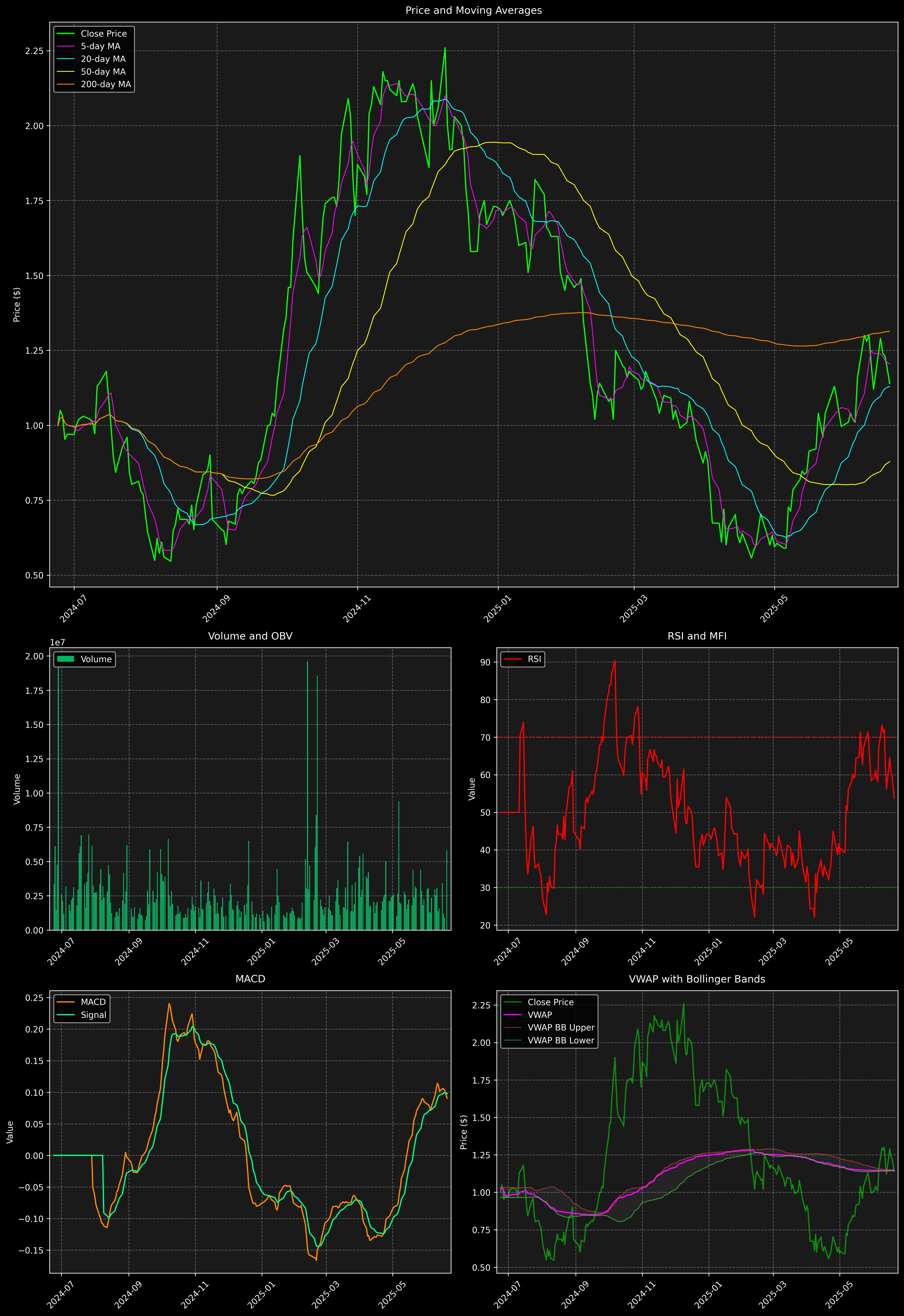Screen dimensions: 904x1316
Task: Select the '200-day MA' legend label
Action: click(x=106, y=84)
